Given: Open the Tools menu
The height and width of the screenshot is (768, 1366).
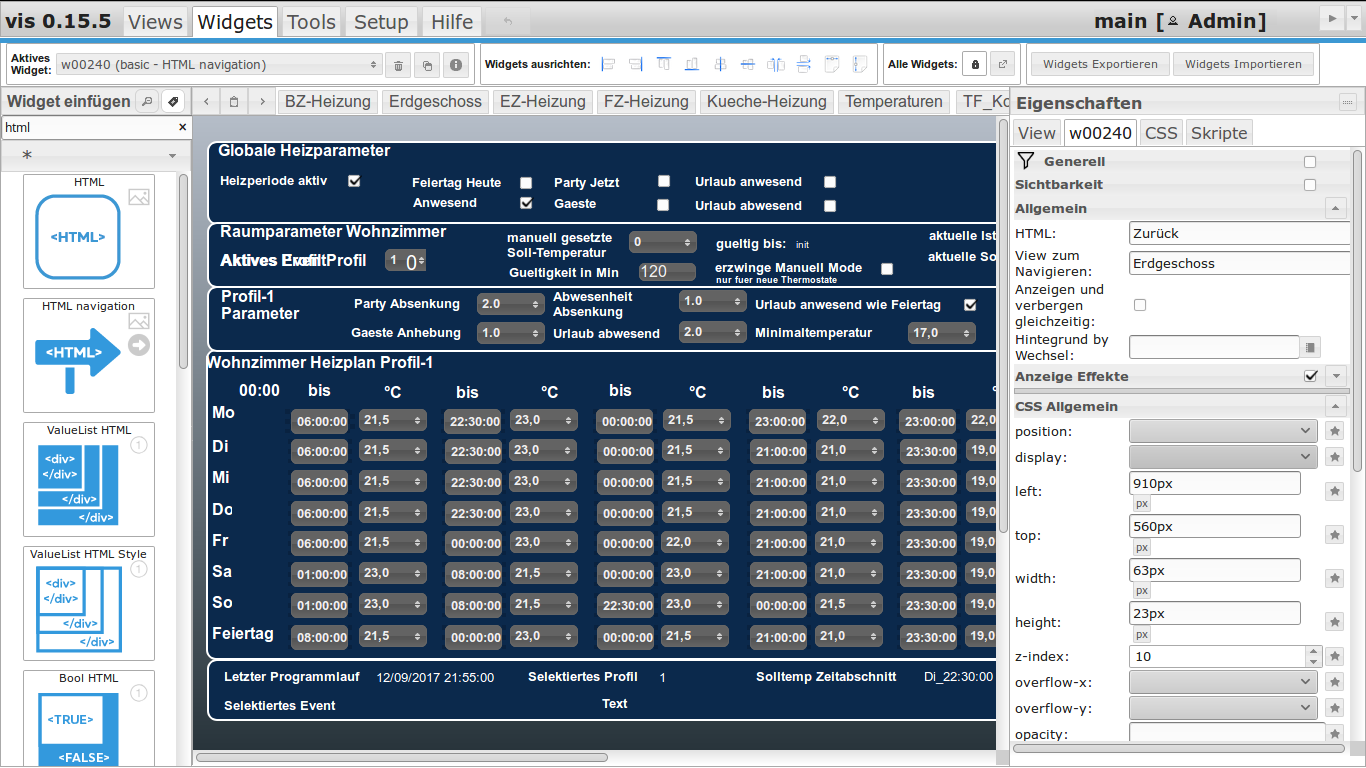Looking at the screenshot, I should point(311,21).
